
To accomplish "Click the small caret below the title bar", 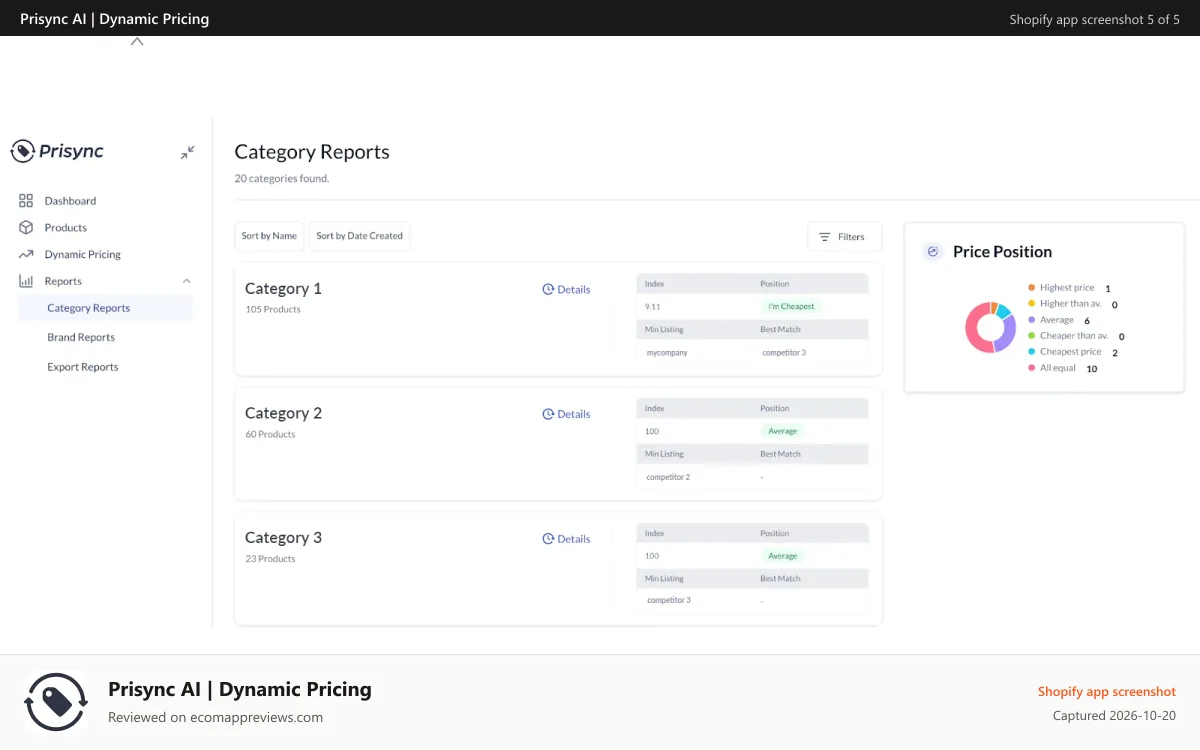I will click(x=137, y=42).
